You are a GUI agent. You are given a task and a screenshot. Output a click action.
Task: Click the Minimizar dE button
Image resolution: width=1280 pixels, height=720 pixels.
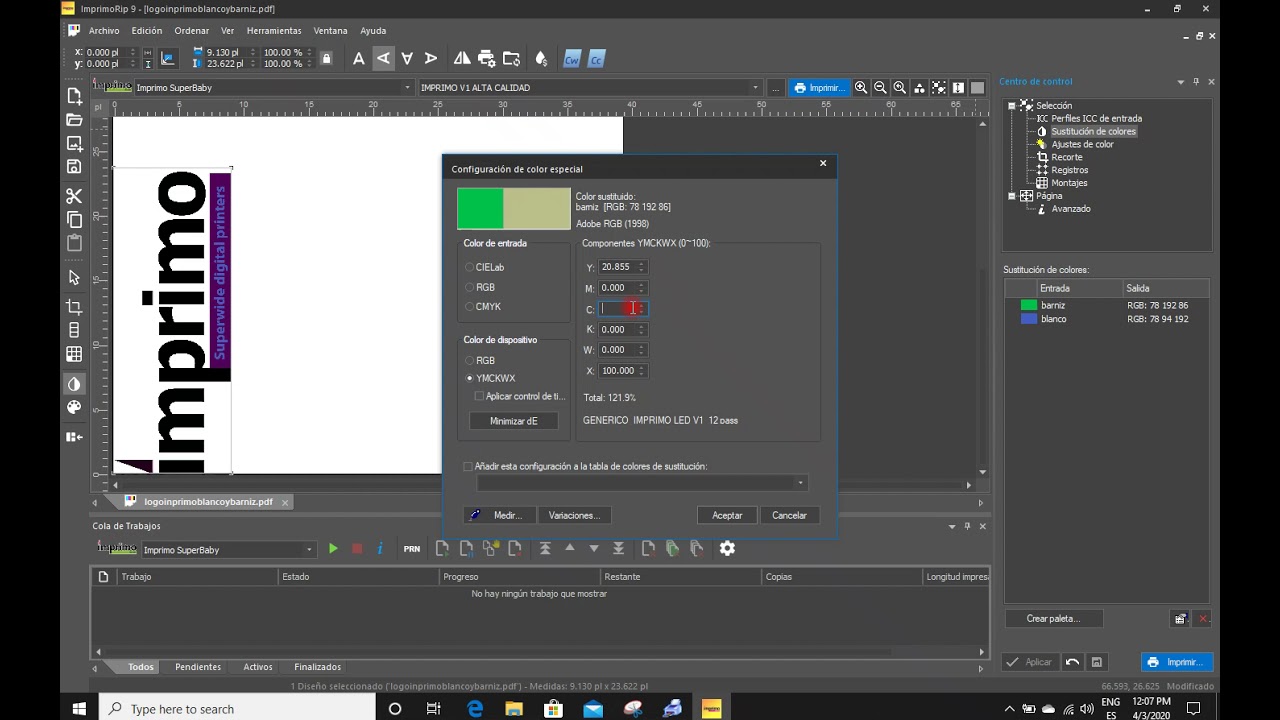point(514,421)
